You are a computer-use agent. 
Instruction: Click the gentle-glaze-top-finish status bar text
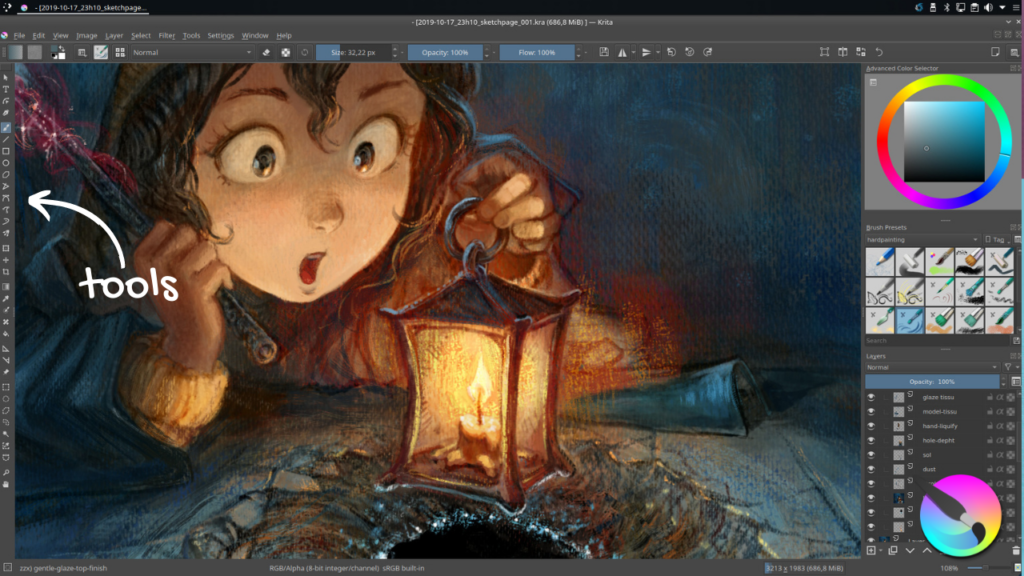tap(63, 568)
